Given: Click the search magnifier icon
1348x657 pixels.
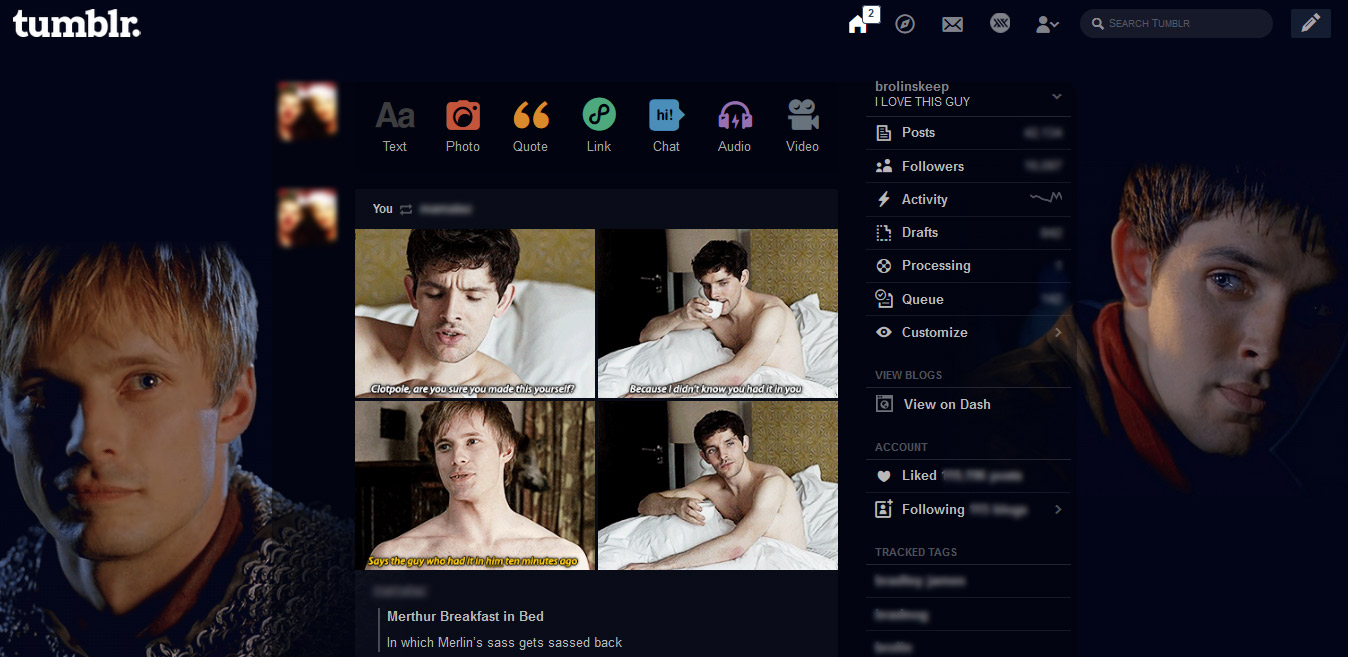Looking at the screenshot, I should [x=1097, y=23].
